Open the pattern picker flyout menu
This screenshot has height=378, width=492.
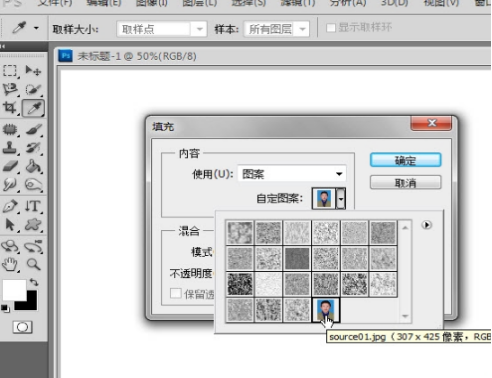pyautogui.click(x=426, y=225)
